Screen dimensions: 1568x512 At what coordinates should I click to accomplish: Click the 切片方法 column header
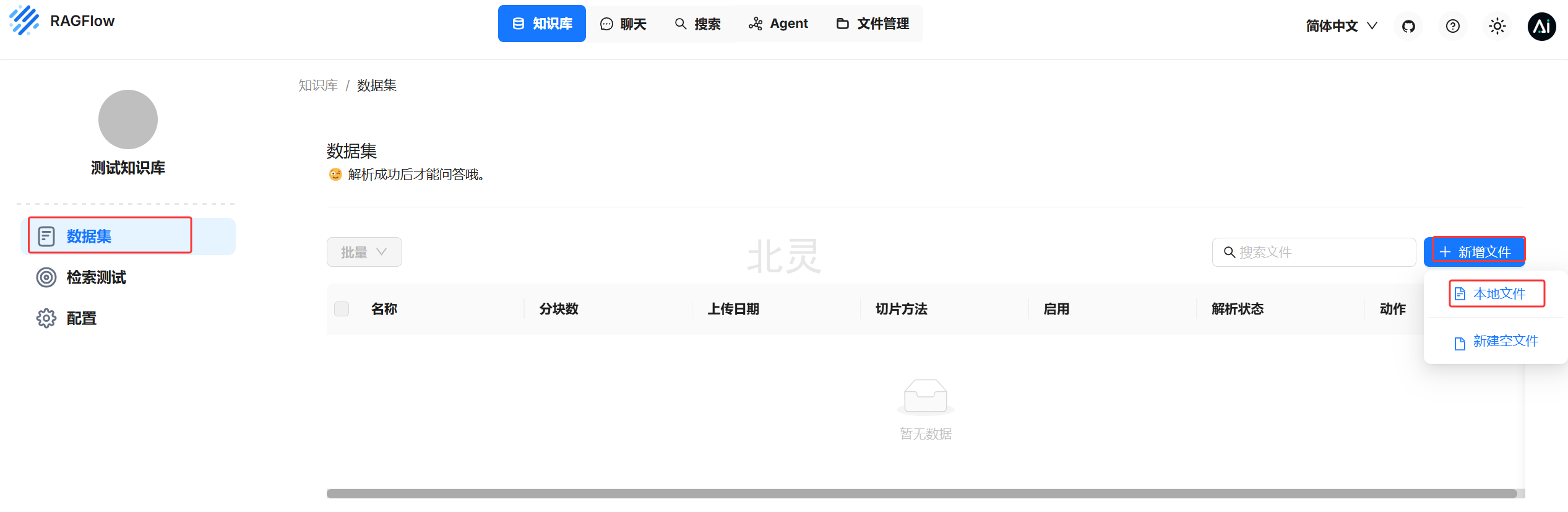click(902, 309)
